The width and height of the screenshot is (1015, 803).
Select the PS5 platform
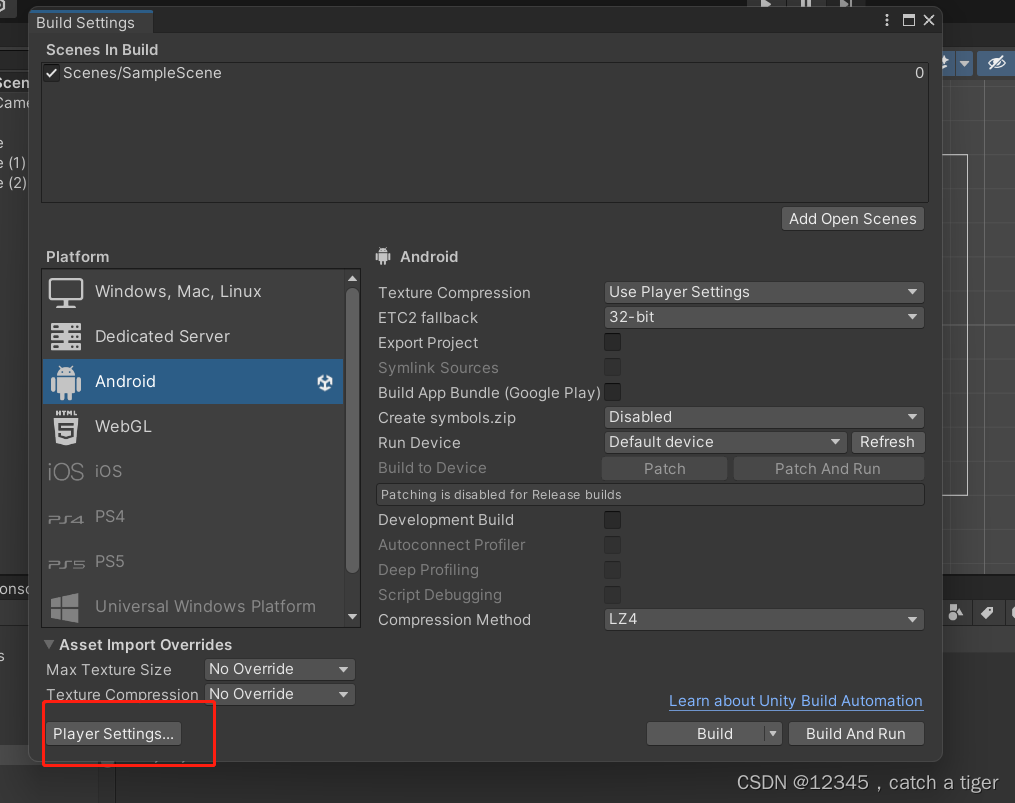(x=193, y=561)
